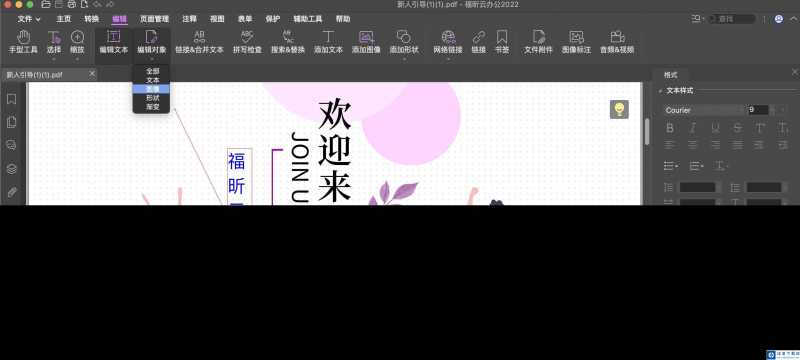Set center text alignment in format panel

[x=692, y=145]
